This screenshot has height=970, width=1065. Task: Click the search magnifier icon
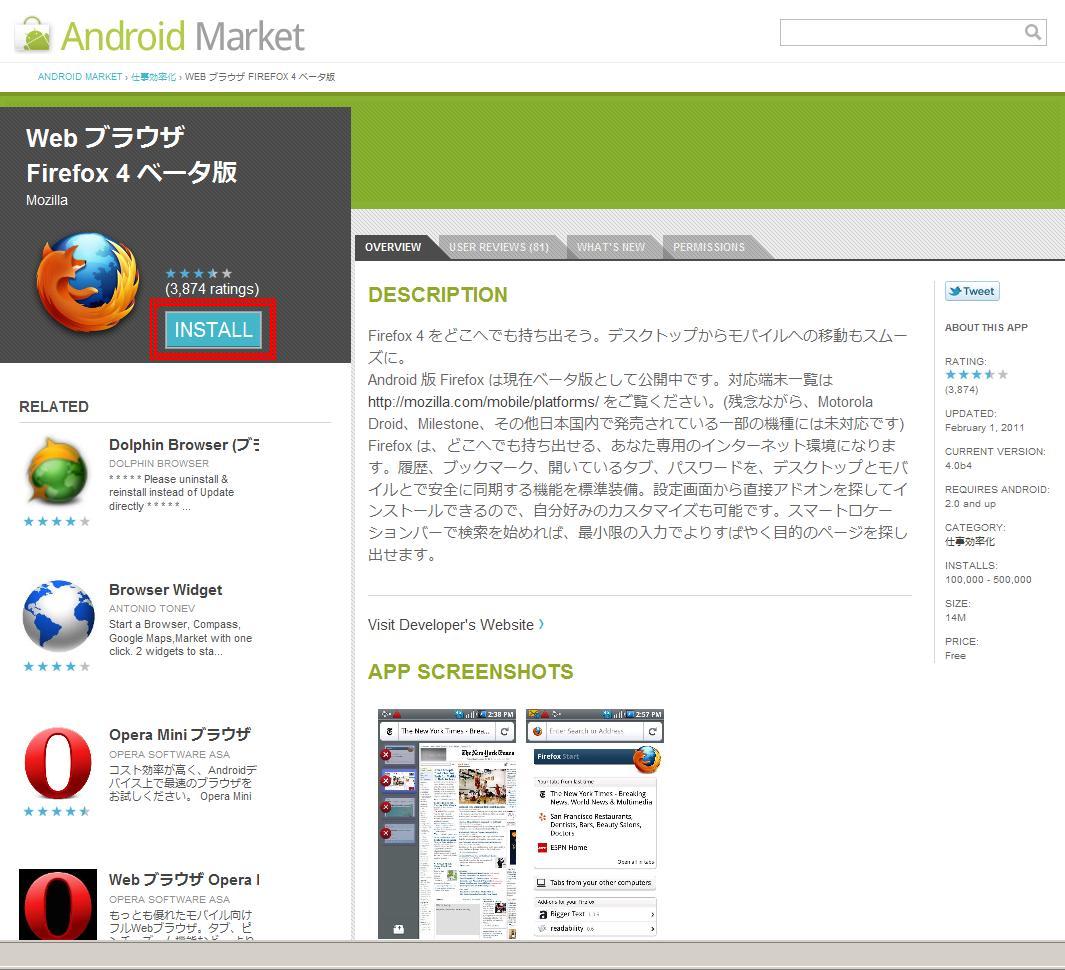pyautogui.click(x=1033, y=32)
